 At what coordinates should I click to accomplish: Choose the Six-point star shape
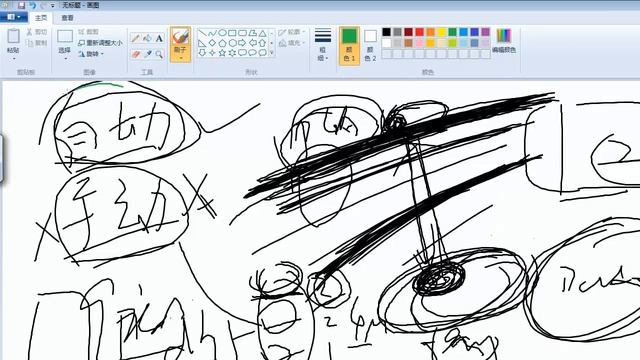tap(232, 53)
